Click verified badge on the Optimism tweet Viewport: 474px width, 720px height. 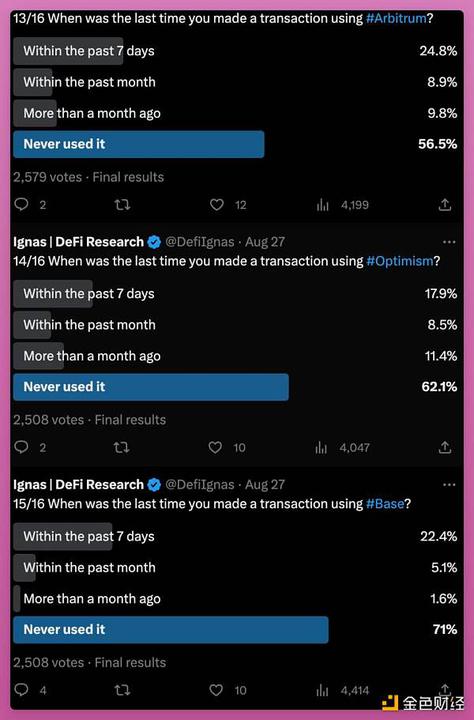coord(154,242)
